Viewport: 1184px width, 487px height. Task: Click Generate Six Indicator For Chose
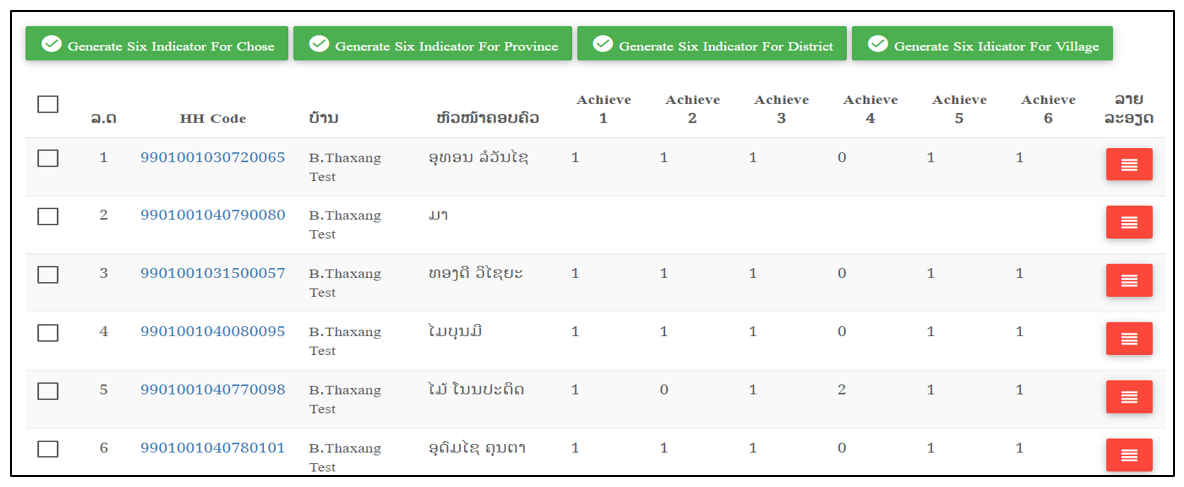click(x=157, y=44)
